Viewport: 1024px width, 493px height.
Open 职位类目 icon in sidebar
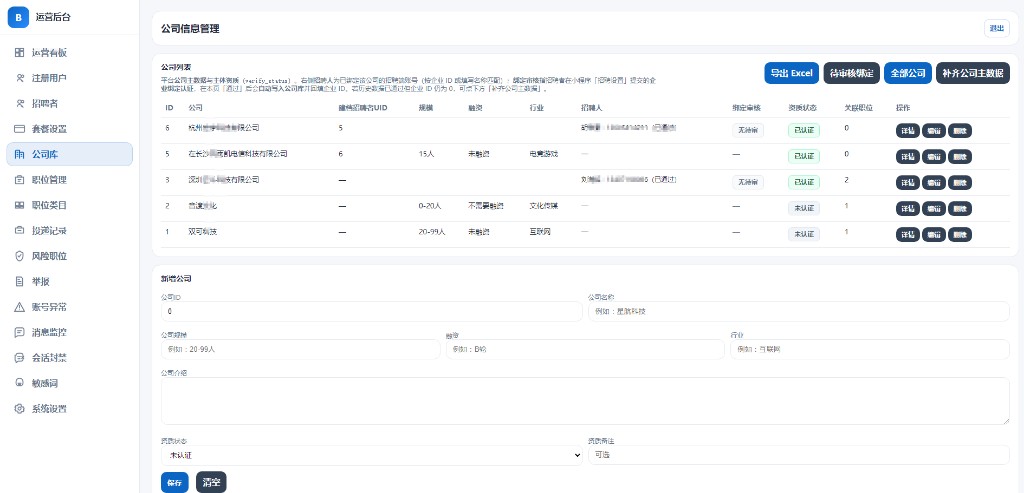(20, 206)
